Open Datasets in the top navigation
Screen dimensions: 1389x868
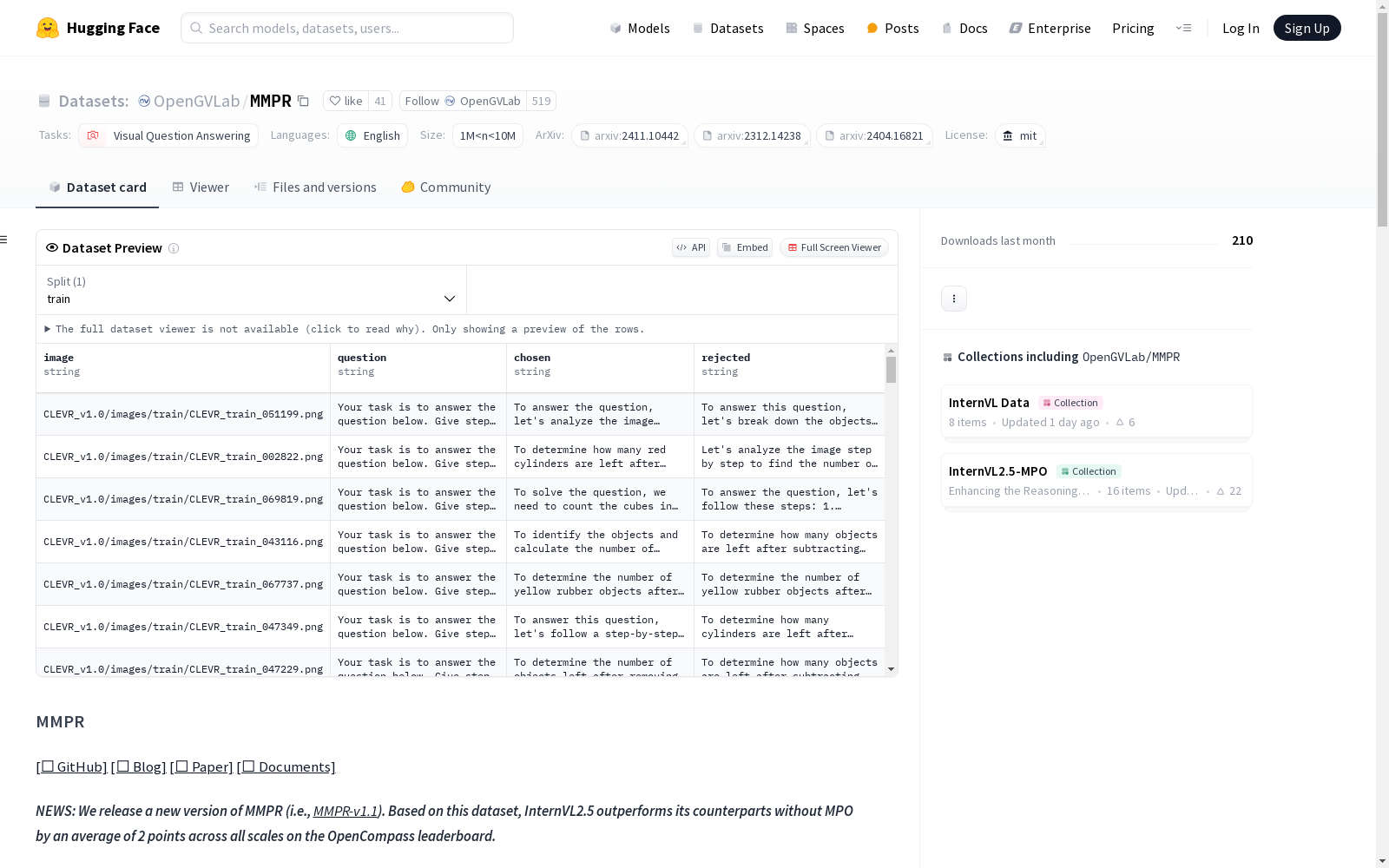(x=727, y=28)
